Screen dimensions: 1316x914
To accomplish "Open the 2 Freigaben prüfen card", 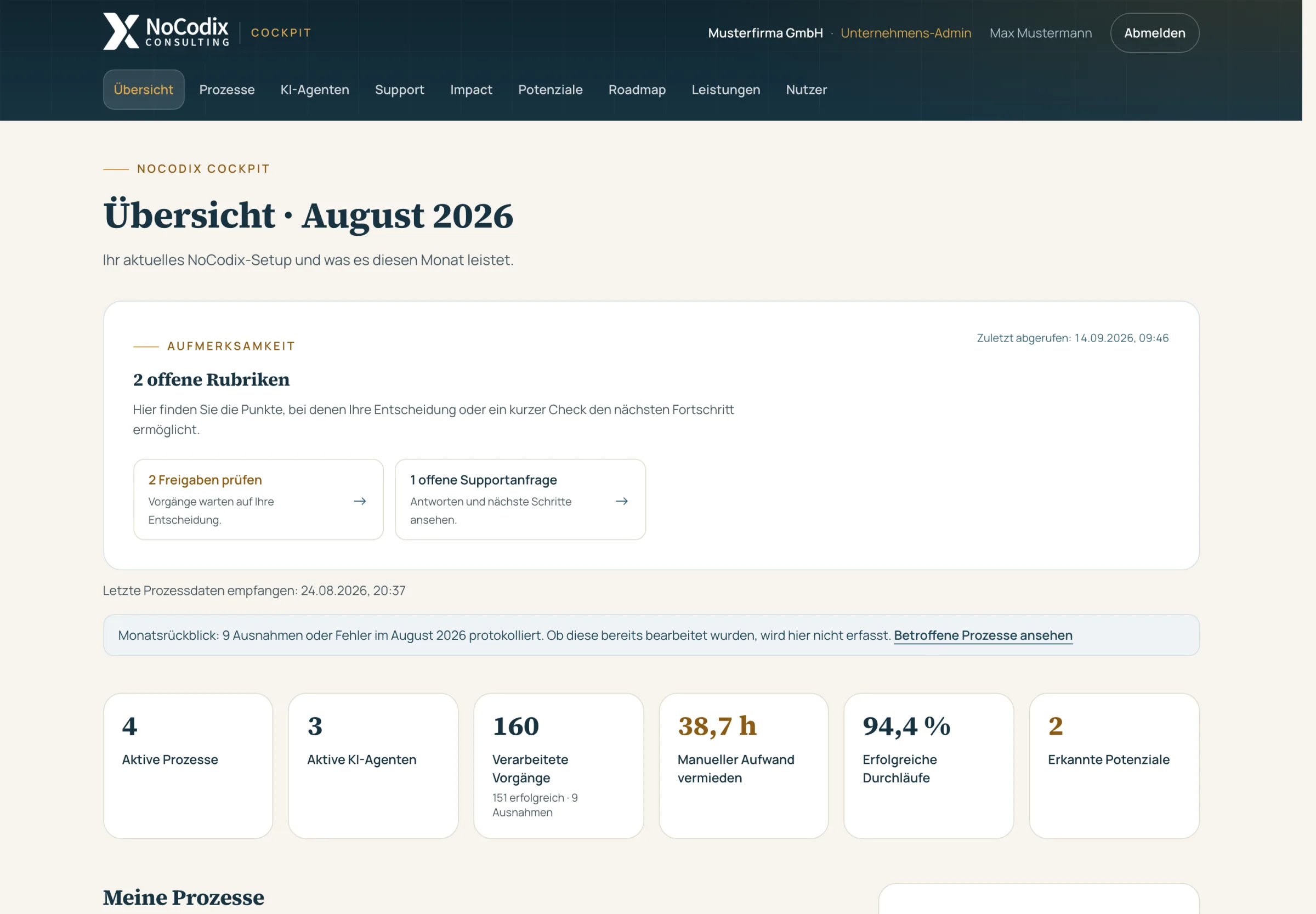I will [x=258, y=499].
